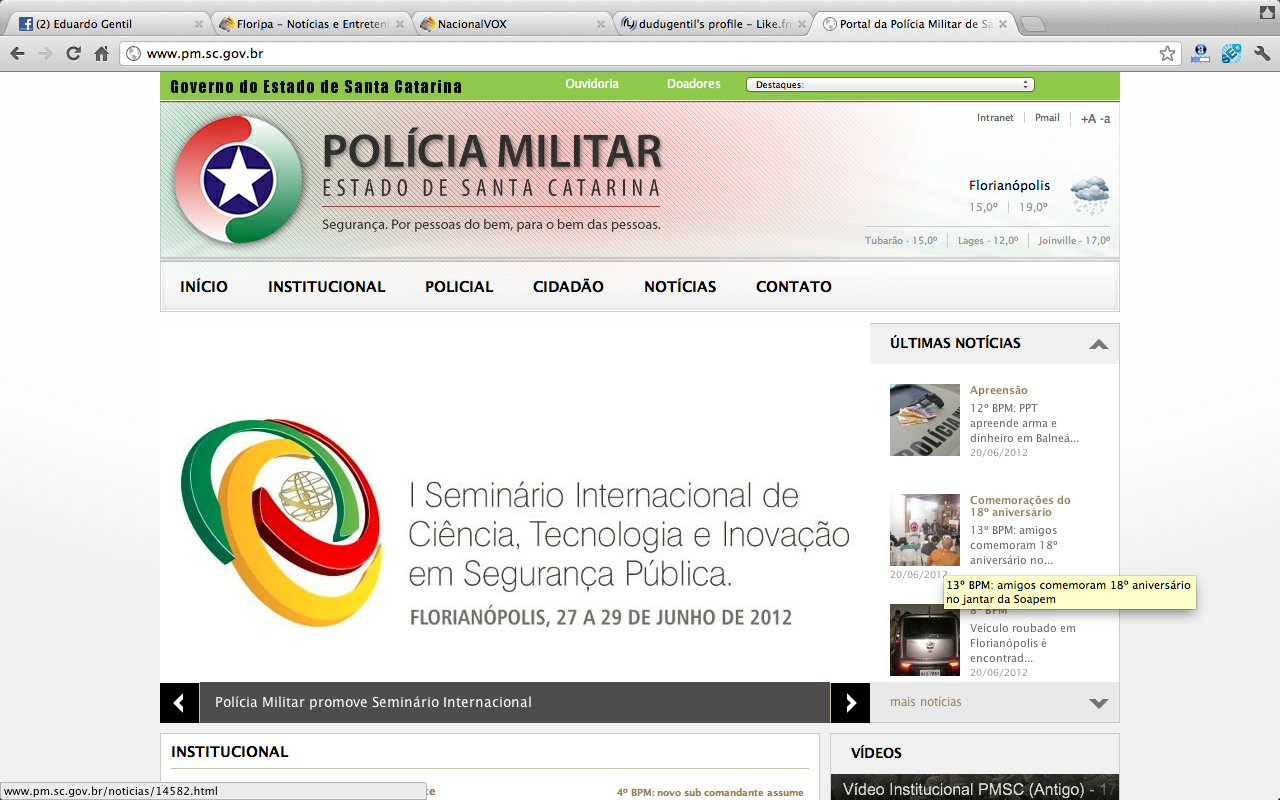Click the blue sync-arrows extension icon in the toolbar
1280x800 pixels.
point(1231,54)
